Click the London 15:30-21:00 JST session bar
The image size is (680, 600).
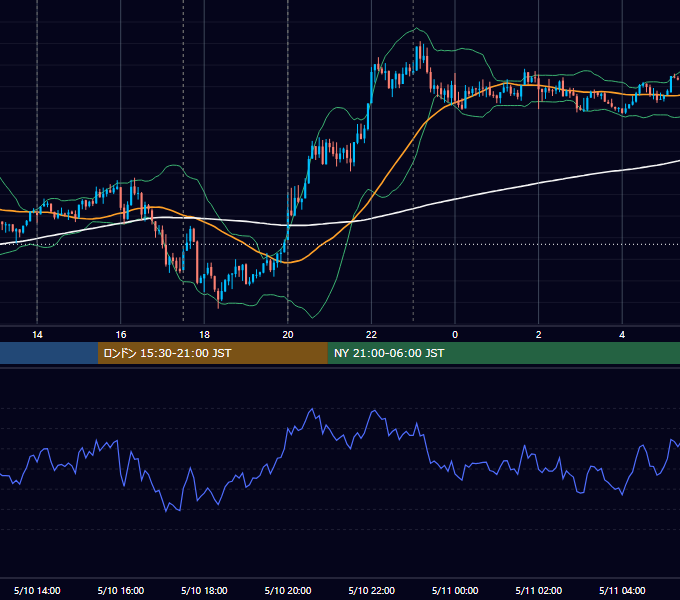pos(212,353)
